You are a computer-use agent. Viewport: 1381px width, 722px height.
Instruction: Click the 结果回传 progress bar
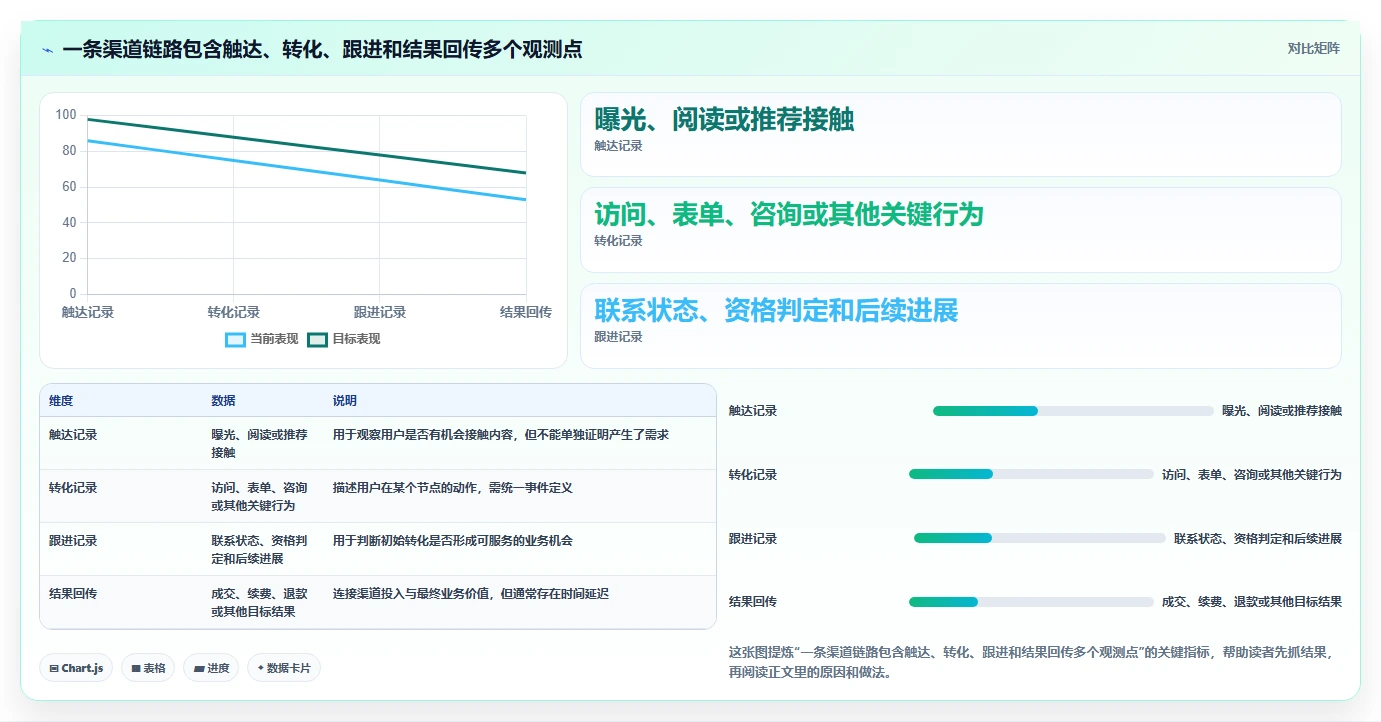pyautogui.click(x=1031, y=602)
